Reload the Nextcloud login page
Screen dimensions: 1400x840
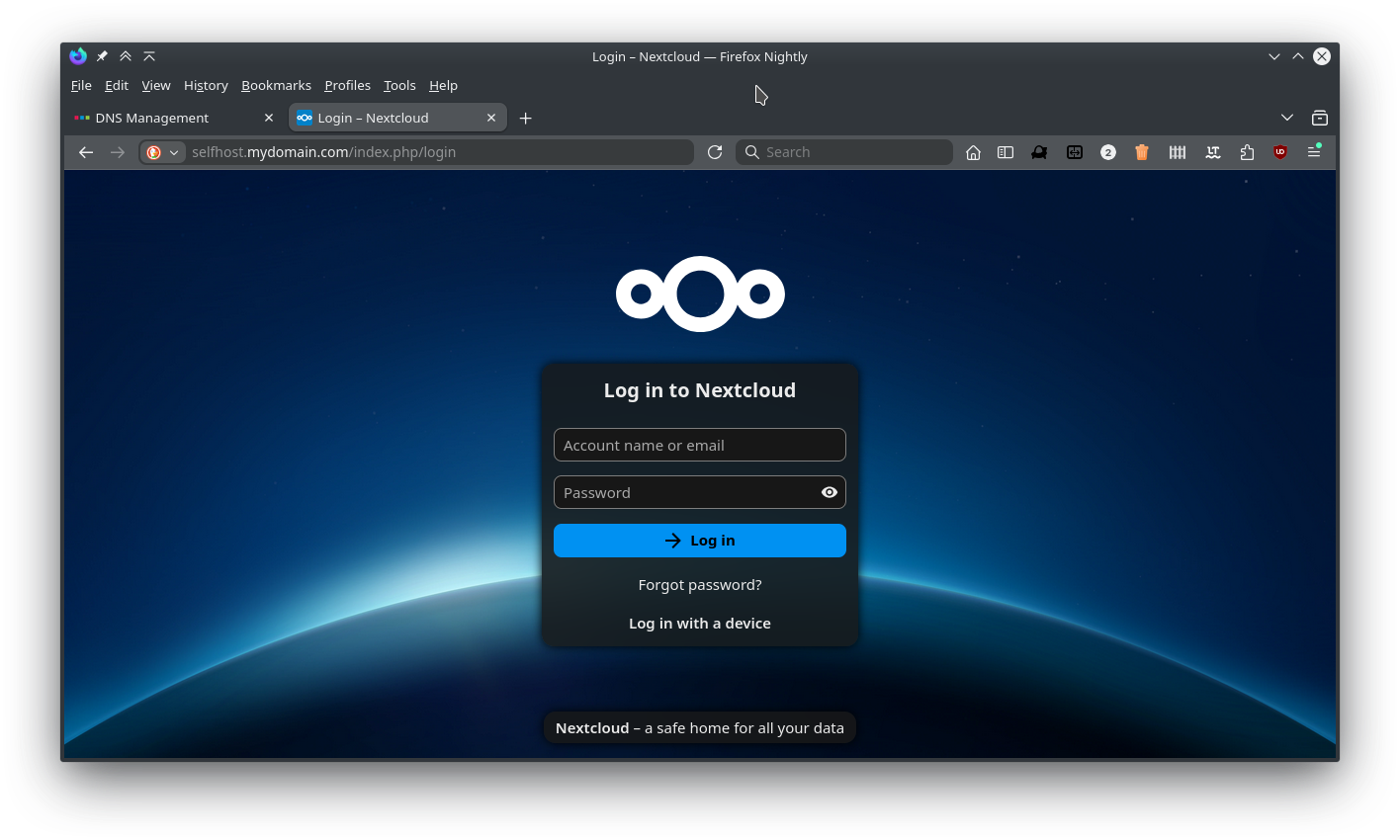pyautogui.click(x=715, y=152)
